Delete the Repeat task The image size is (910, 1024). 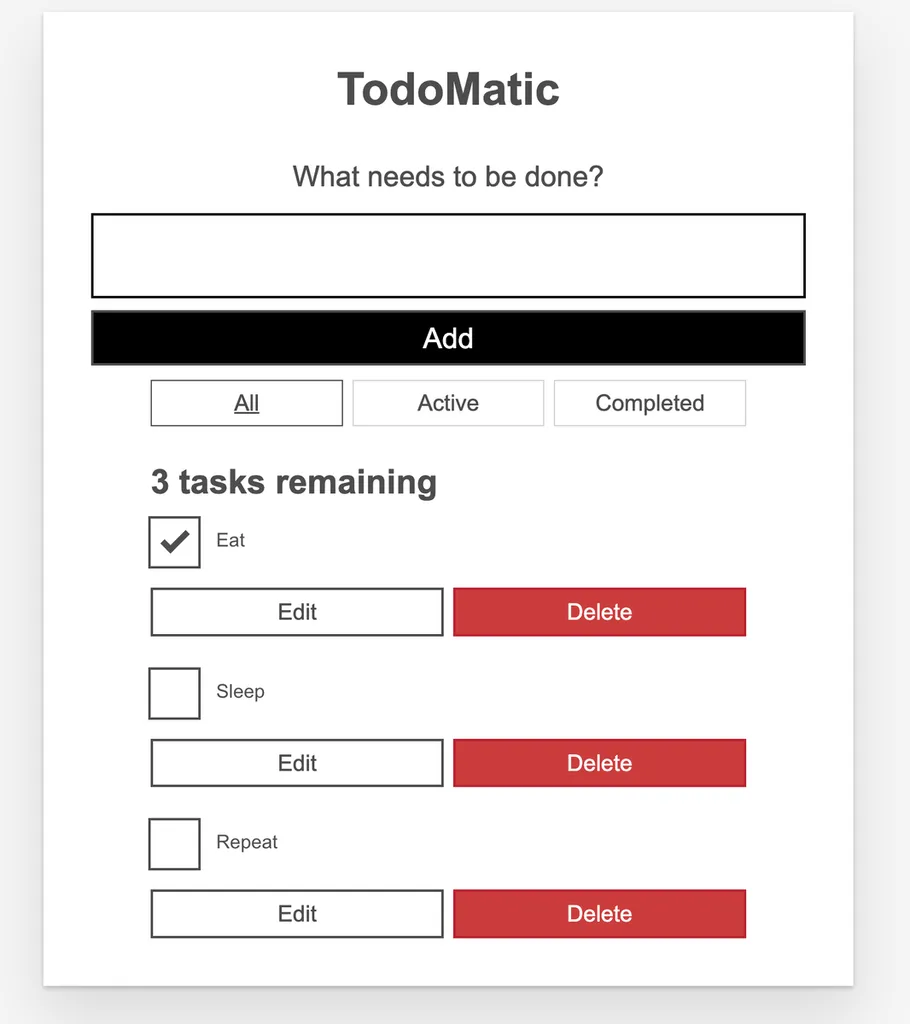(599, 914)
